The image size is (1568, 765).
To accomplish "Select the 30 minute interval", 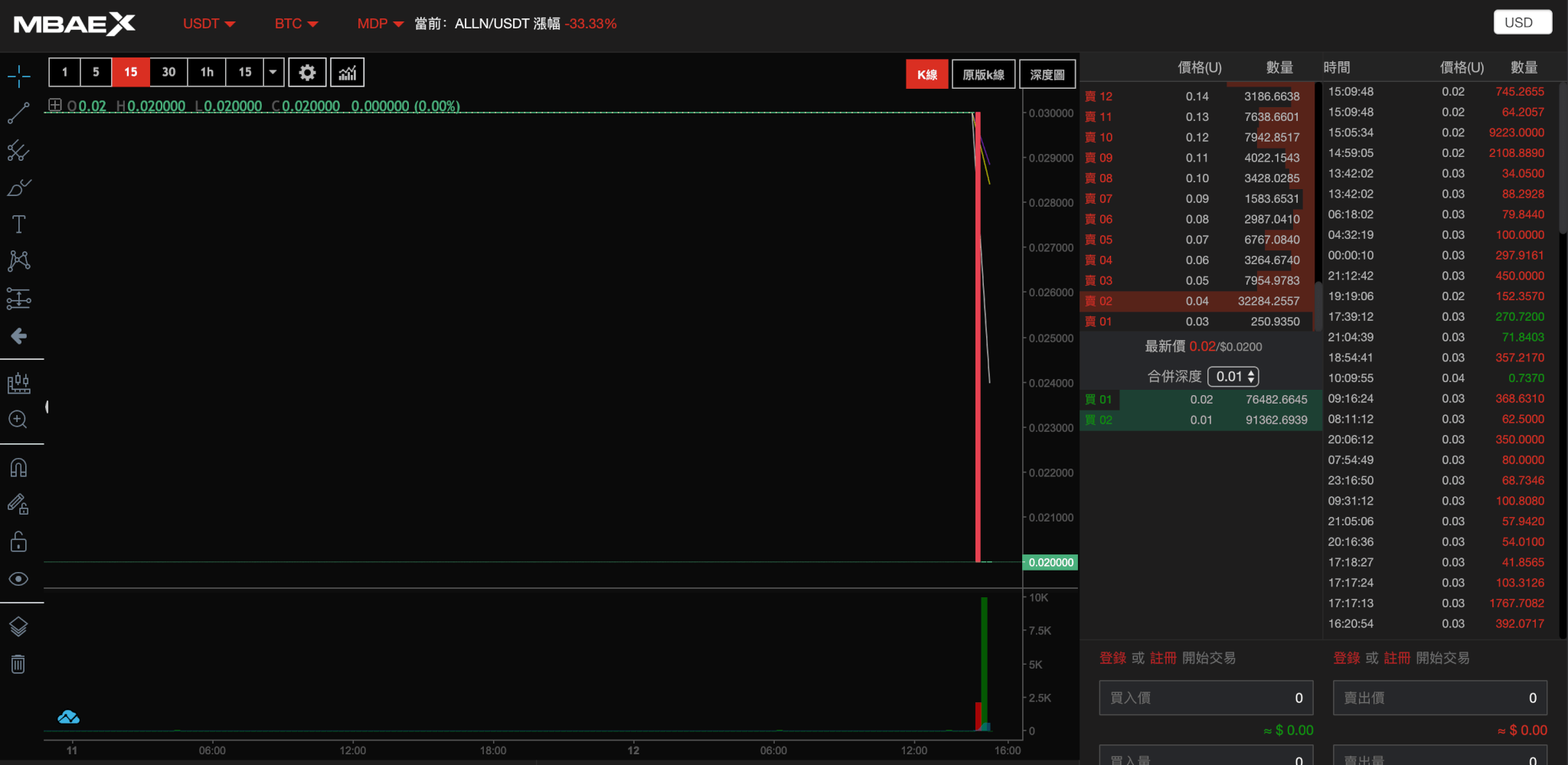I will [168, 72].
